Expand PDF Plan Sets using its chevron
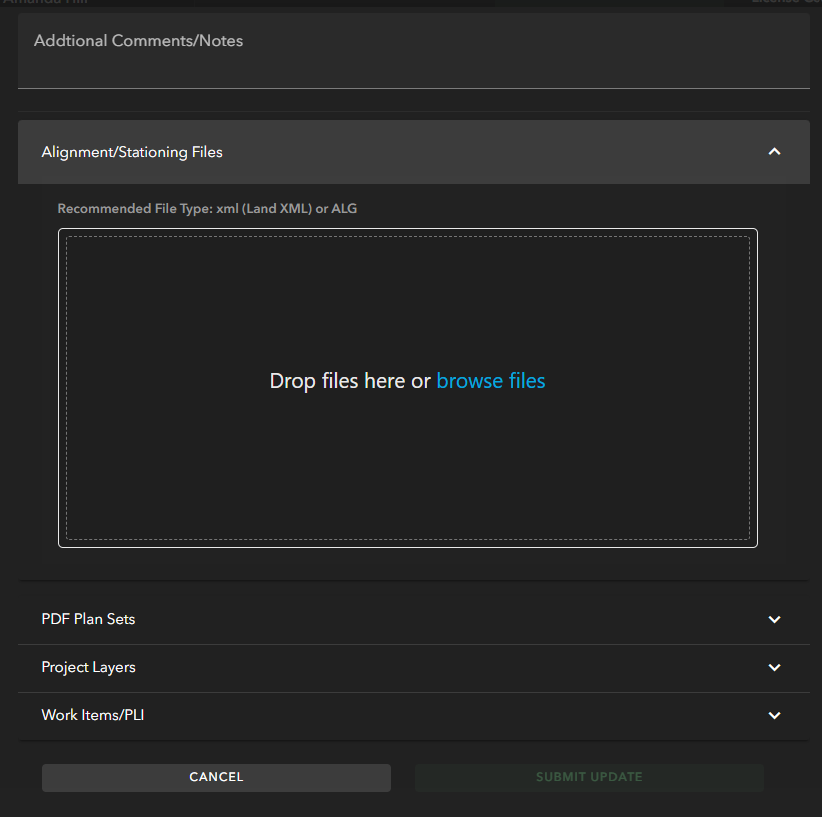Viewport: 822px width, 817px height. (773, 620)
